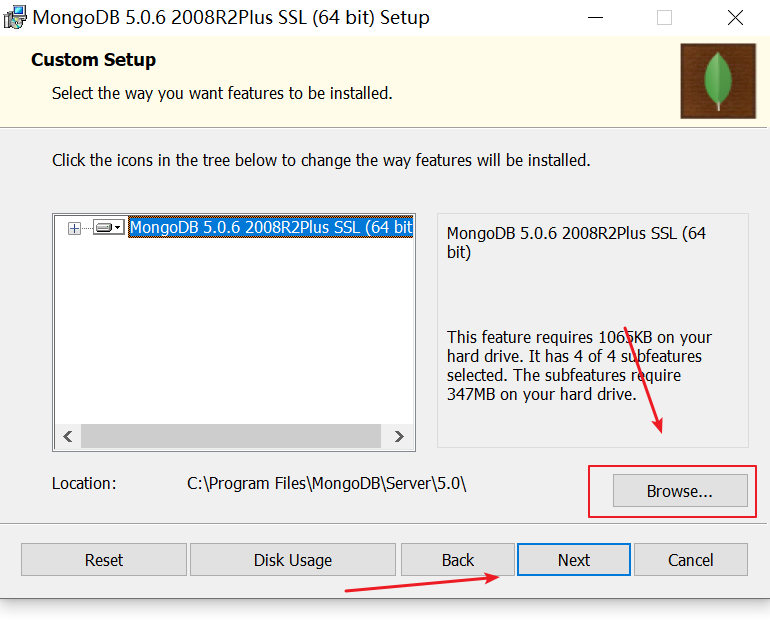Select the MongoDB 5.0.6 2008R2Plus SSL tree item
This screenshot has width=770, height=642.
(x=271, y=227)
